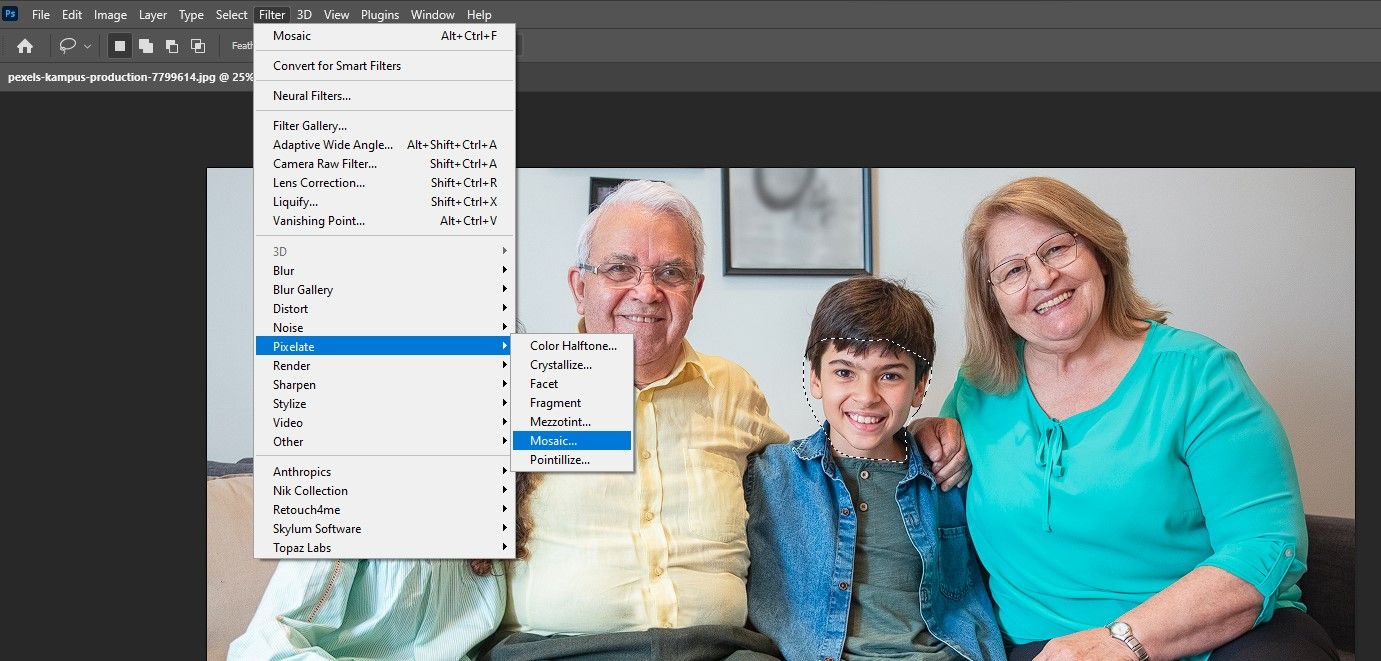
Task: Expand the Stylize submenu
Action: [x=385, y=404]
